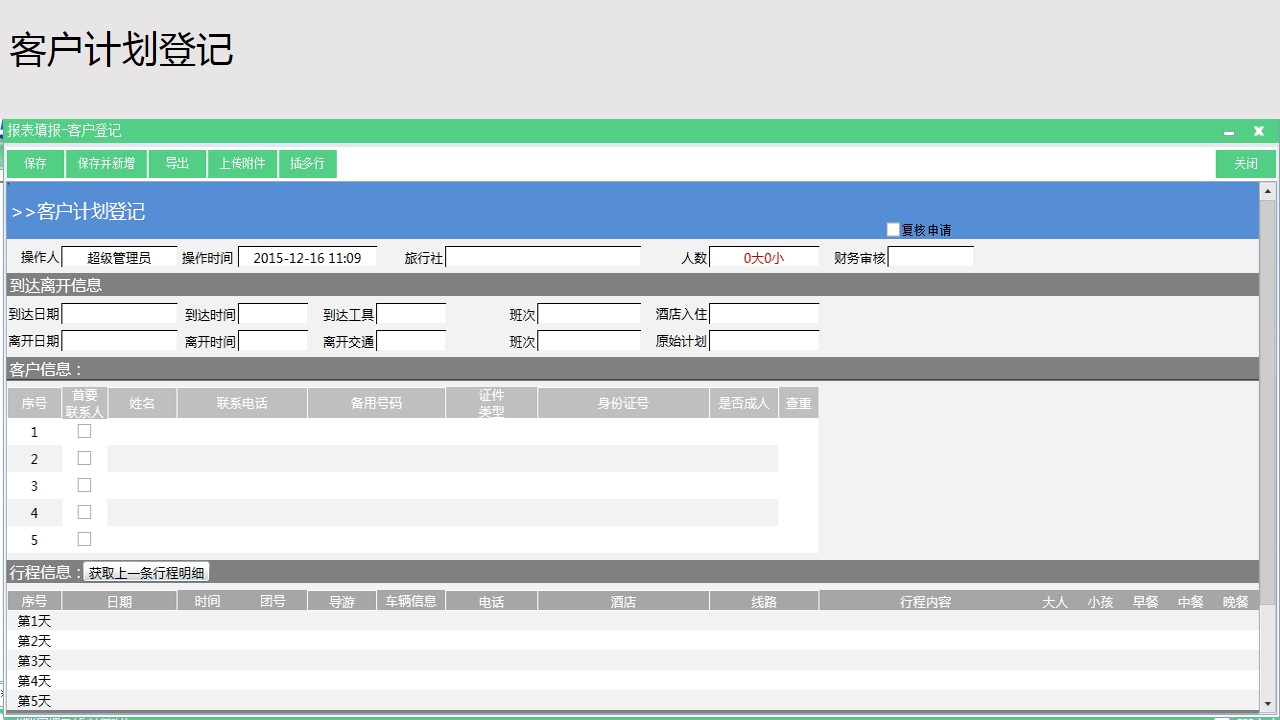
Task: Click the 到达工具 input field
Action: click(x=411, y=314)
